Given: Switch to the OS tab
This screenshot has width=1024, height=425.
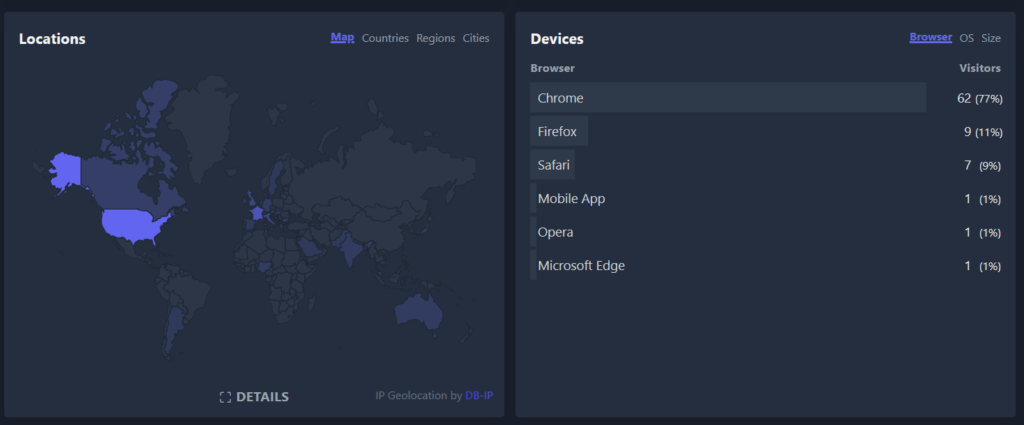Looking at the screenshot, I should [967, 38].
